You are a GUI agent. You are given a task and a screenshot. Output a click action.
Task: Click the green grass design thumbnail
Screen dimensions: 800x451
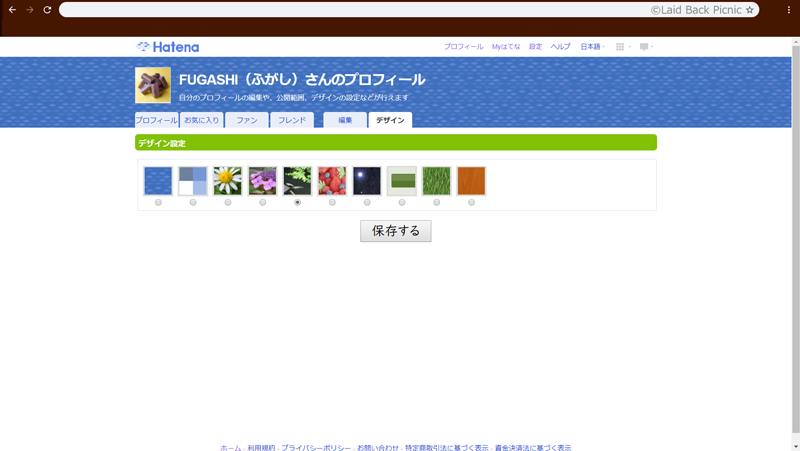click(436, 181)
